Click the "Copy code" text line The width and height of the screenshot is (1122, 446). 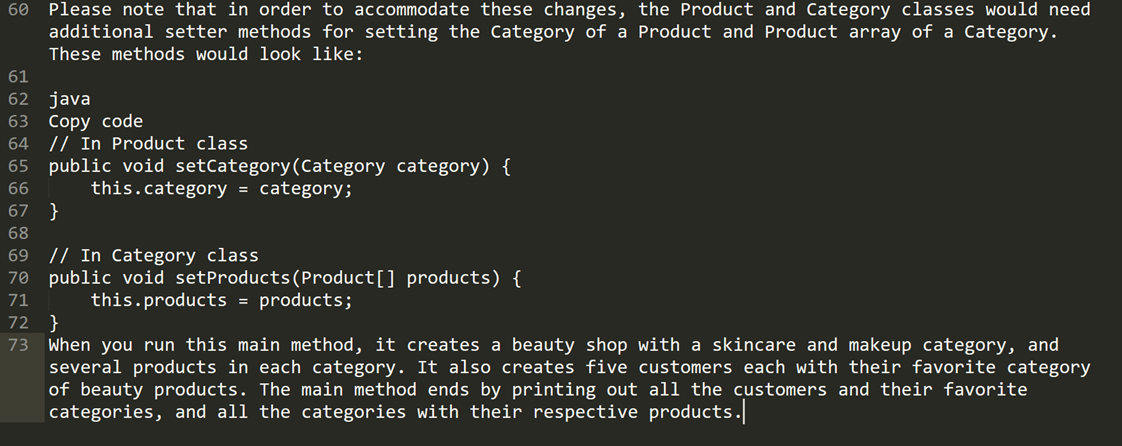pyautogui.click(x=96, y=121)
